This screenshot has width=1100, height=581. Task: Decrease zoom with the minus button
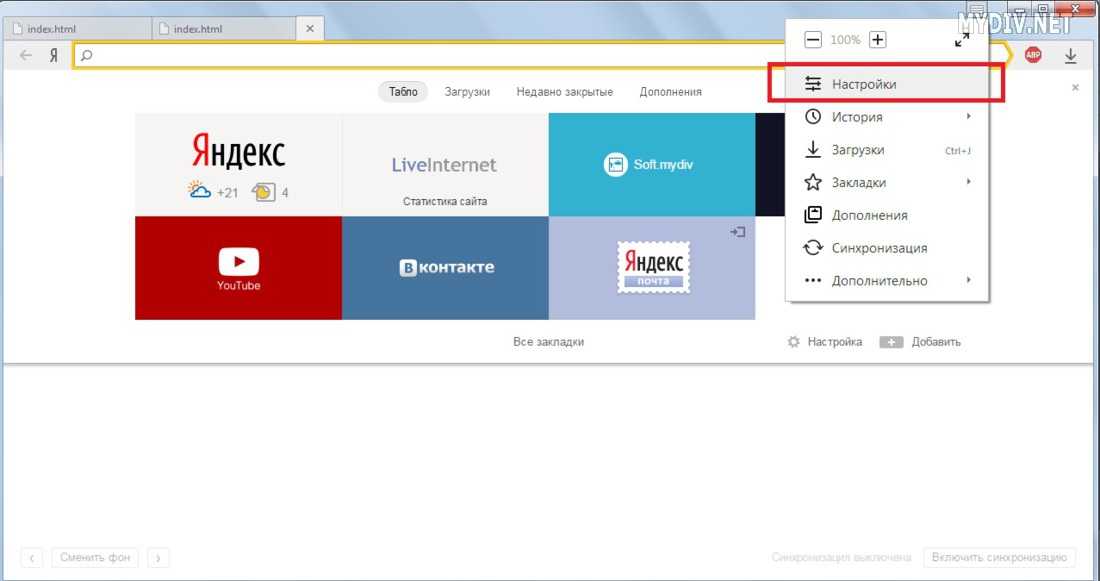coord(812,40)
